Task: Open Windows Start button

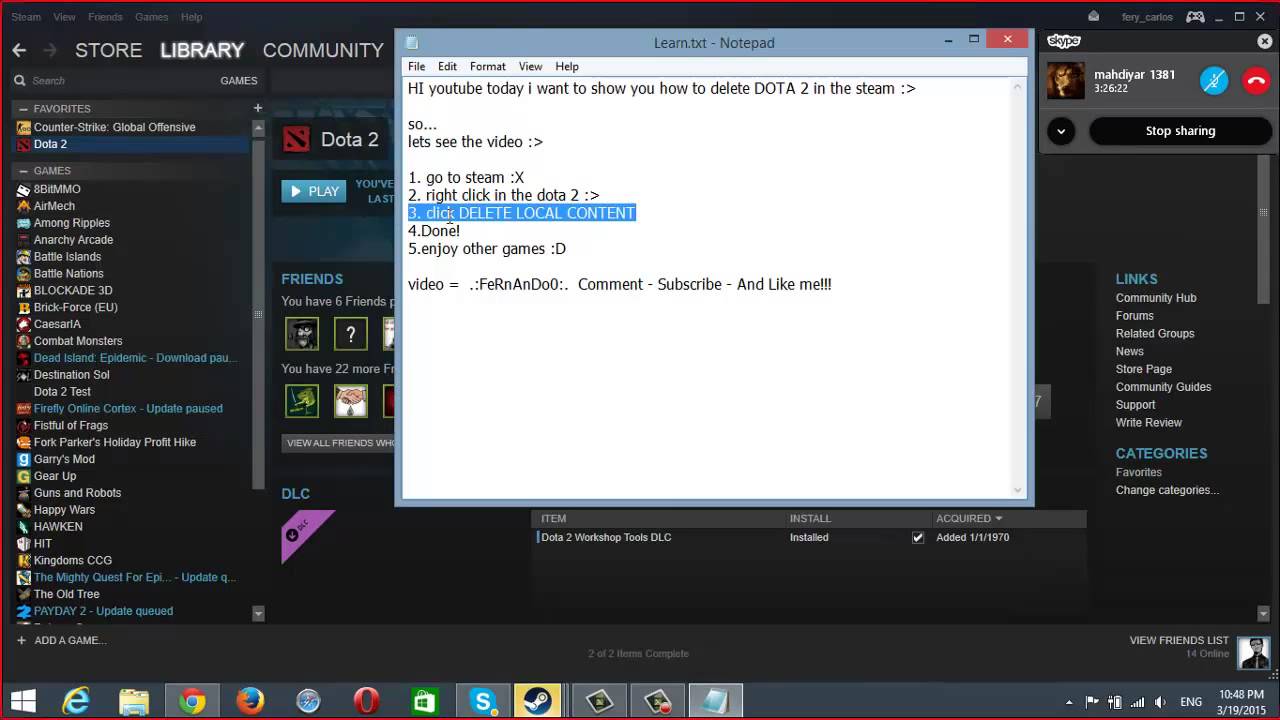Action: coord(24,701)
